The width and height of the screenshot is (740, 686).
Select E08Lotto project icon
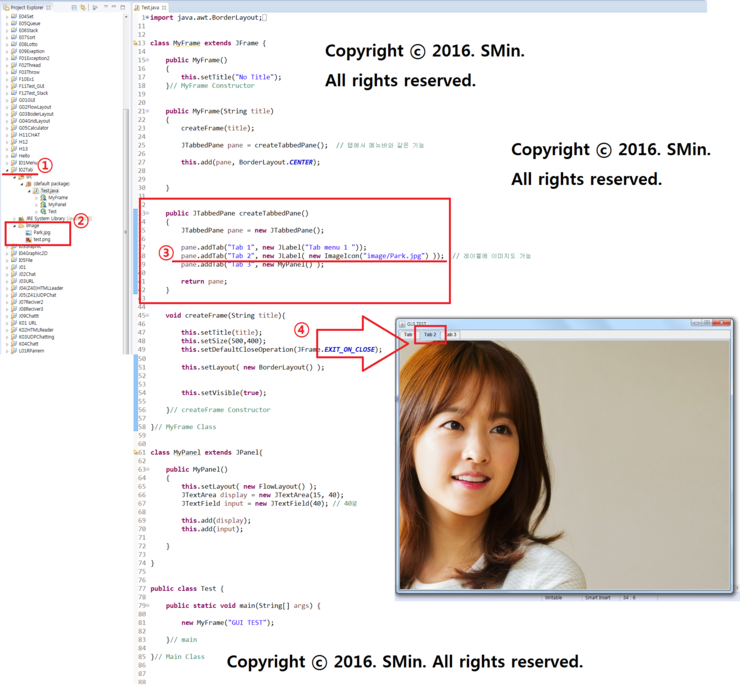click(x=14, y=44)
